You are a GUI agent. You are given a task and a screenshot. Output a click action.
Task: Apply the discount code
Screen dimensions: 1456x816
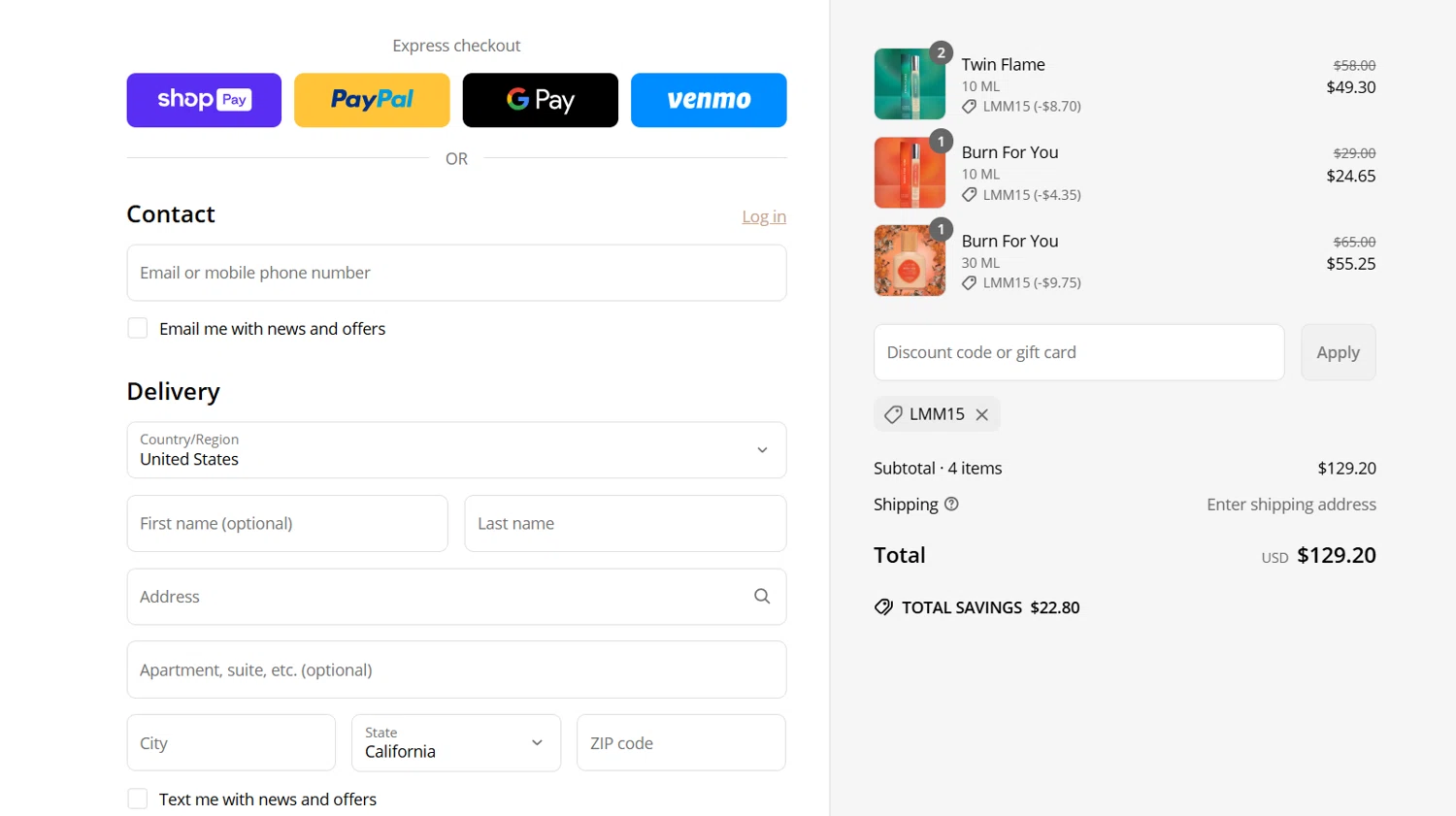(x=1338, y=352)
